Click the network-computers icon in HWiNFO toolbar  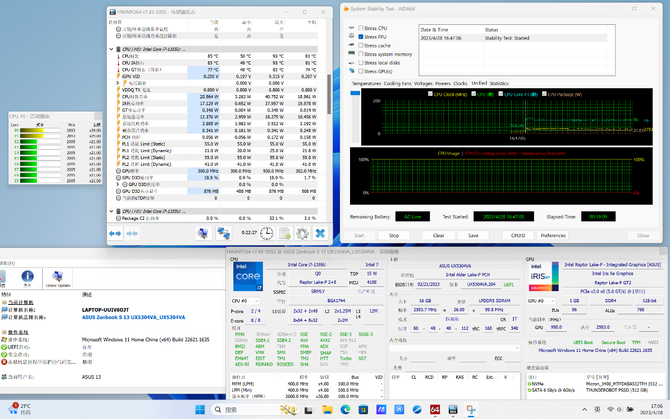pos(223,233)
